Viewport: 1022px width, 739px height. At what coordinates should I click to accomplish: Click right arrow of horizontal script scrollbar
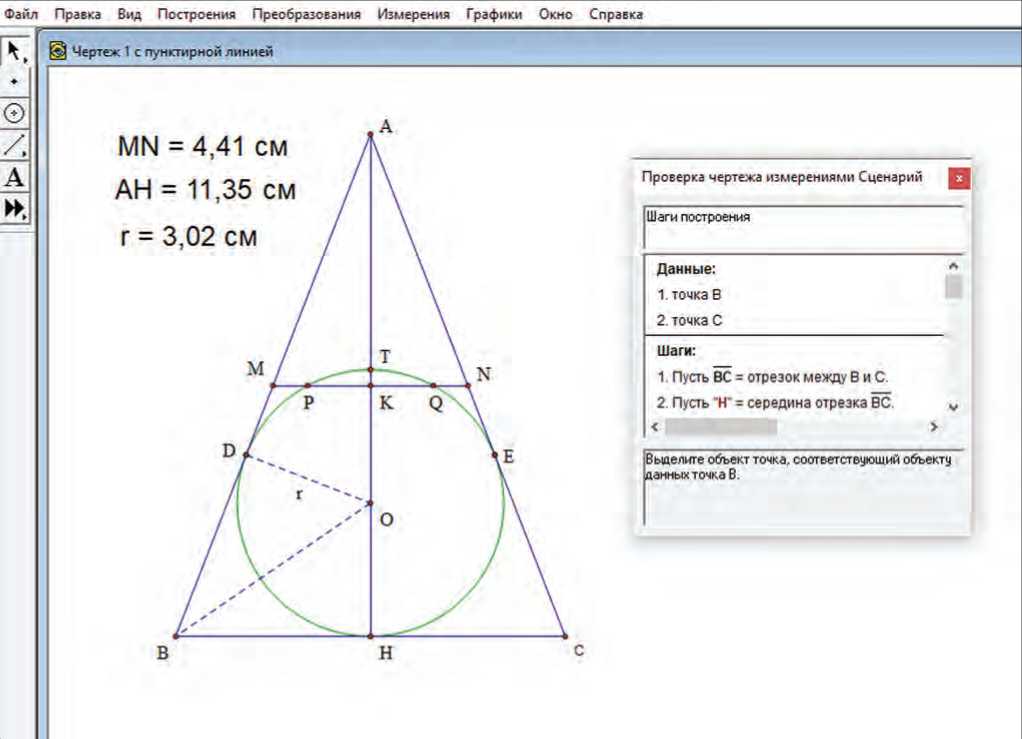933,427
